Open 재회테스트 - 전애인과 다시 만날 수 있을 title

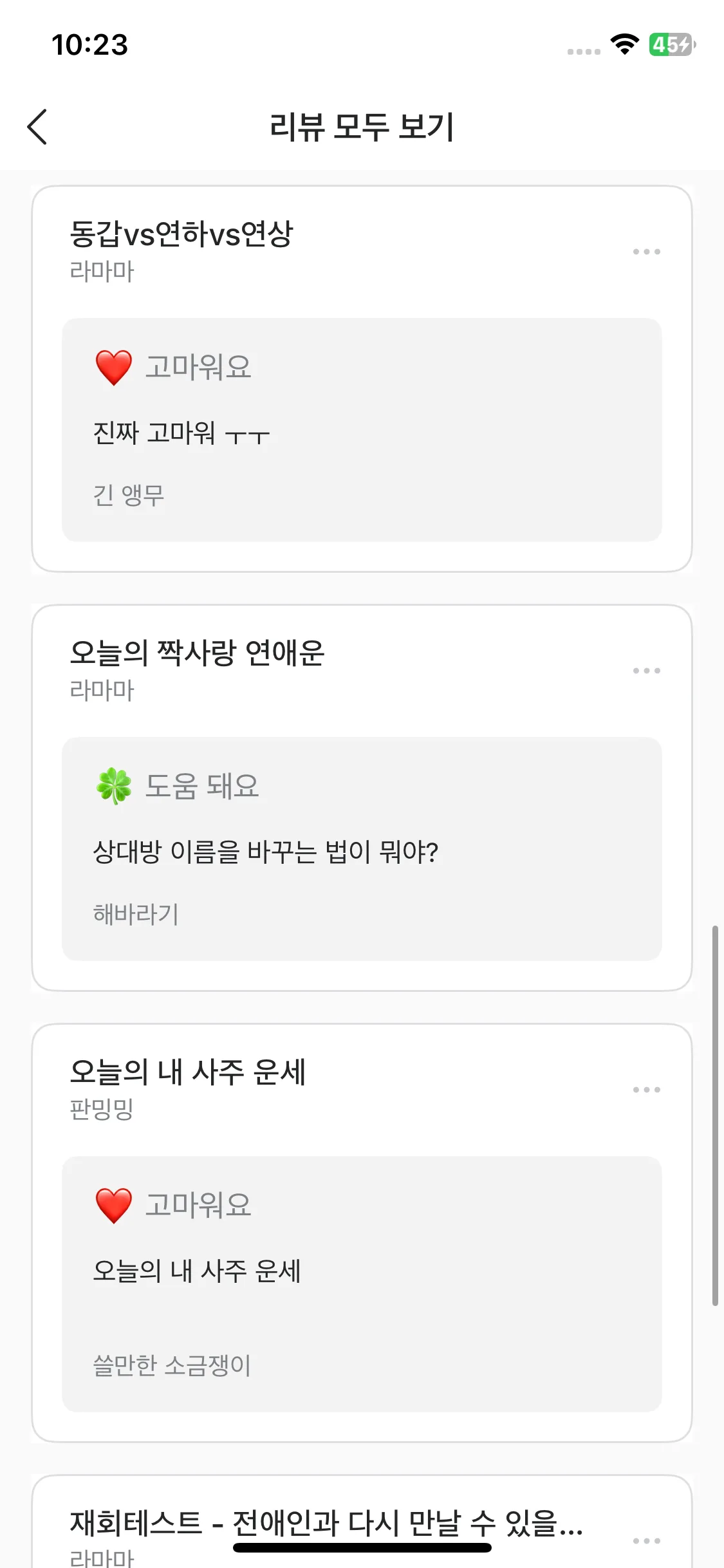pos(326,1523)
